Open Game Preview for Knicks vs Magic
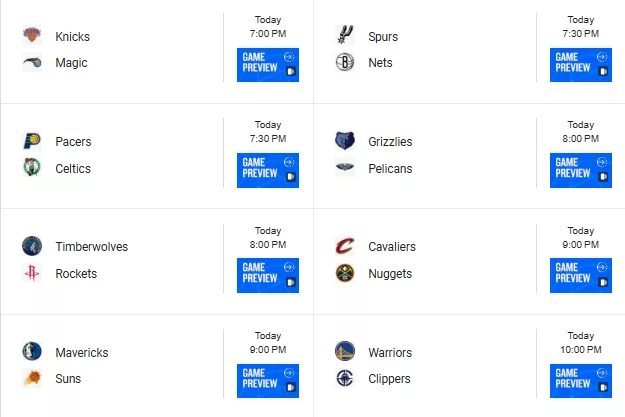 (x=268, y=65)
